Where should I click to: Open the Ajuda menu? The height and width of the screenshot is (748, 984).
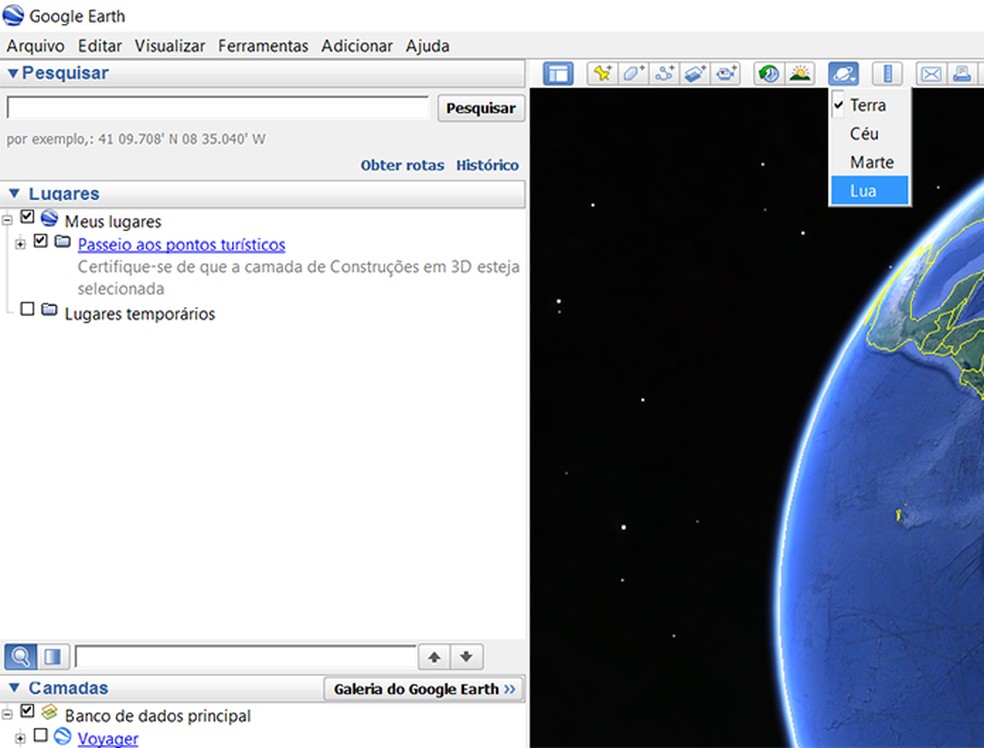tap(427, 46)
